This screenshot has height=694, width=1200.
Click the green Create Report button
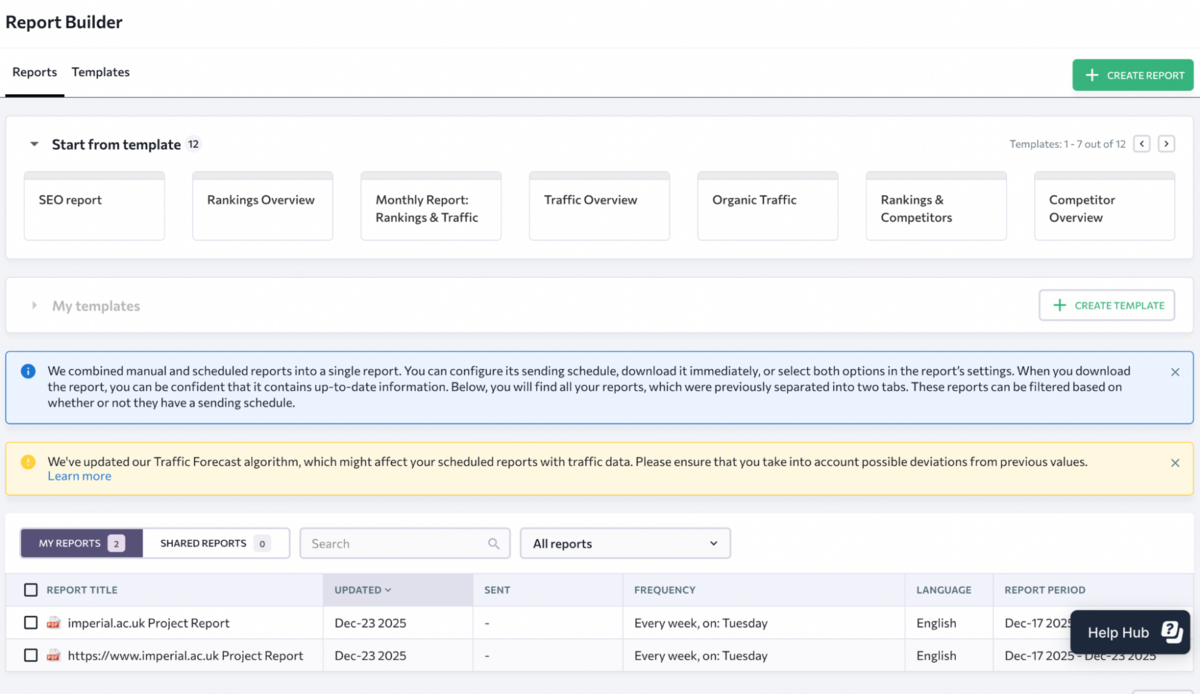click(x=1133, y=75)
